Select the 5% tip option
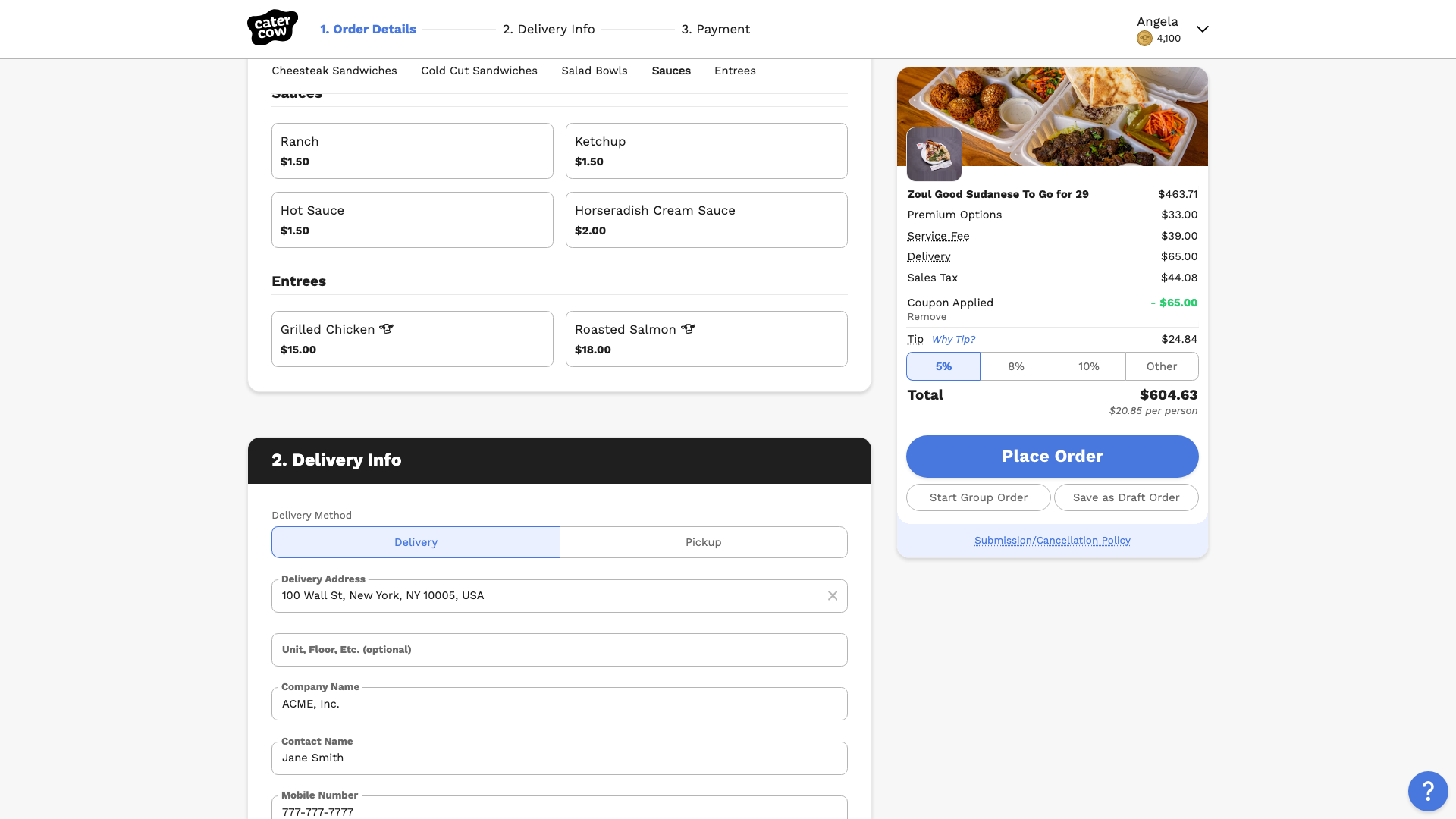This screenshot has height=819, width=1456. coord(943,366)
